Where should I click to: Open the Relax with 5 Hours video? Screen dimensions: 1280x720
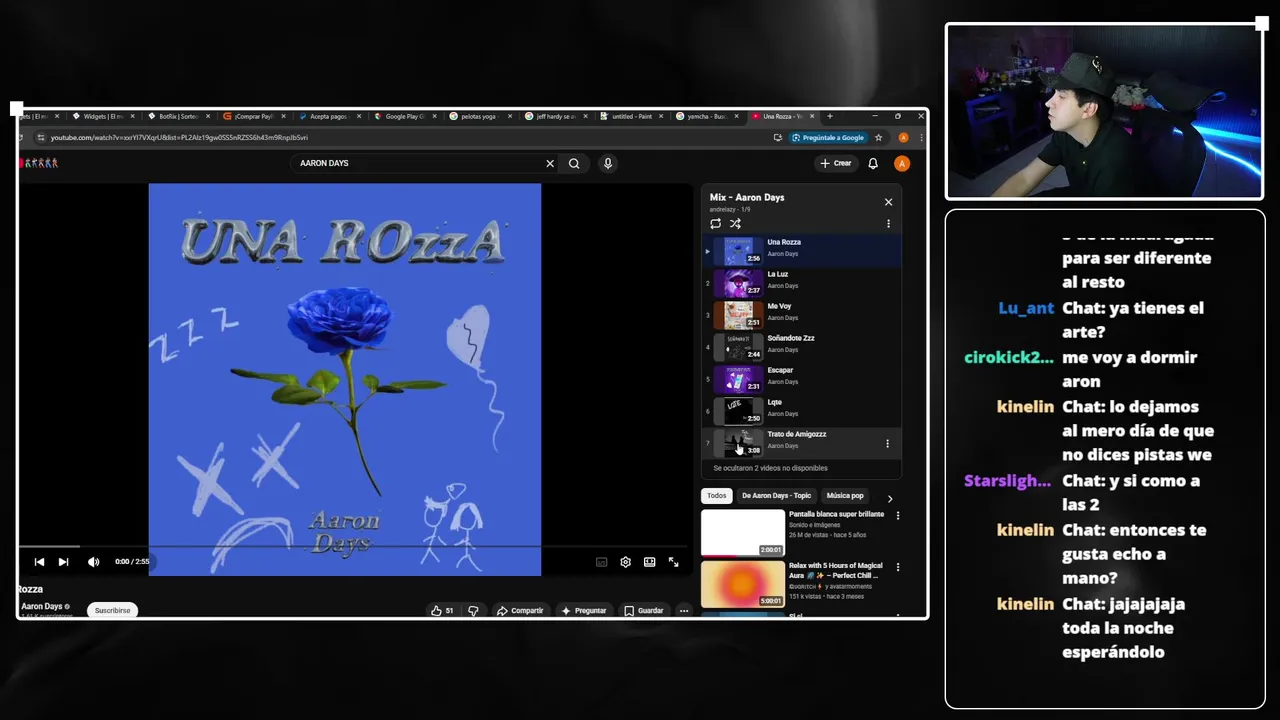[743, 584]
